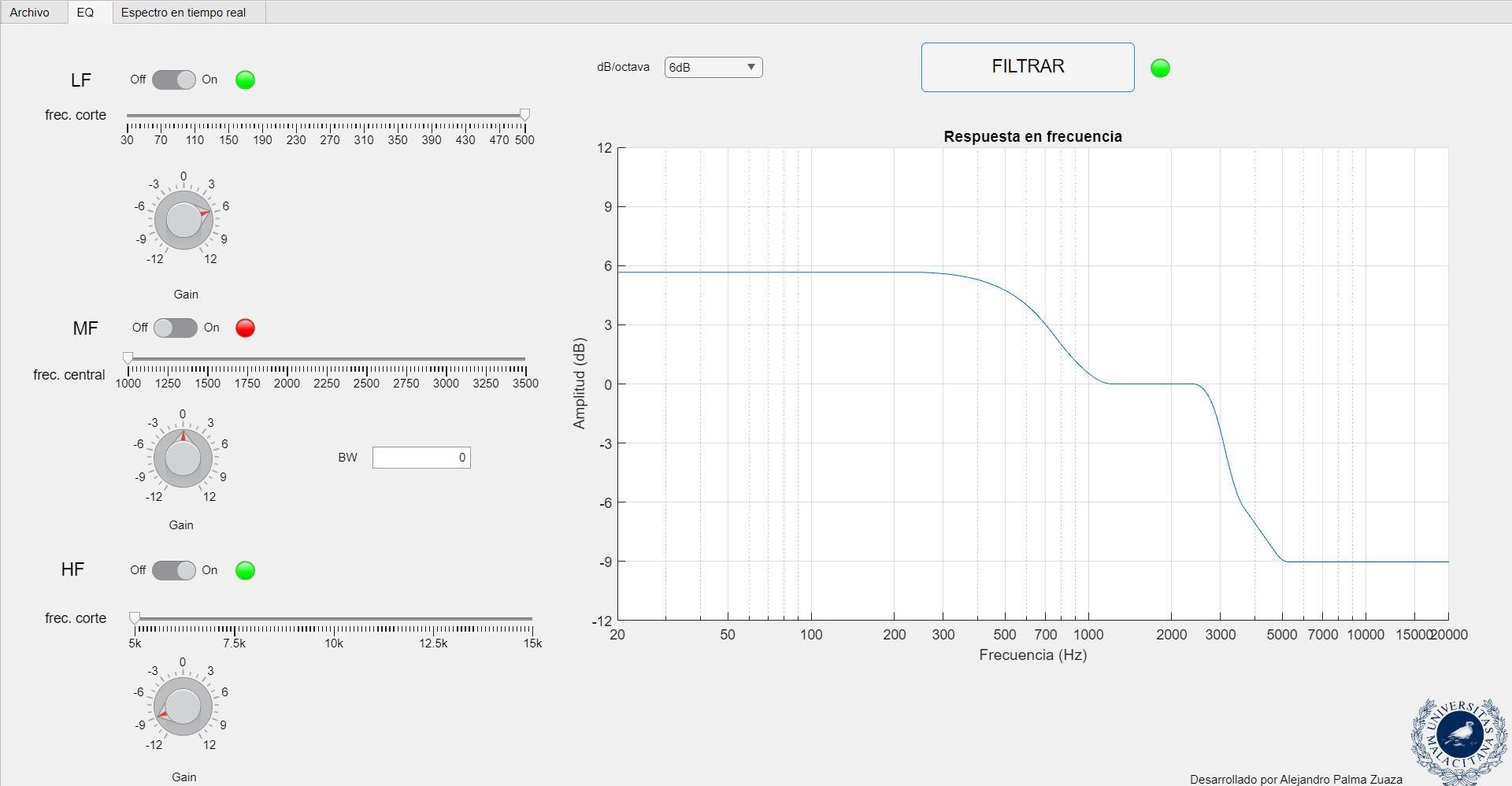
Task: Click the MF frec. central slider thumb
Action: coord(128,359)
